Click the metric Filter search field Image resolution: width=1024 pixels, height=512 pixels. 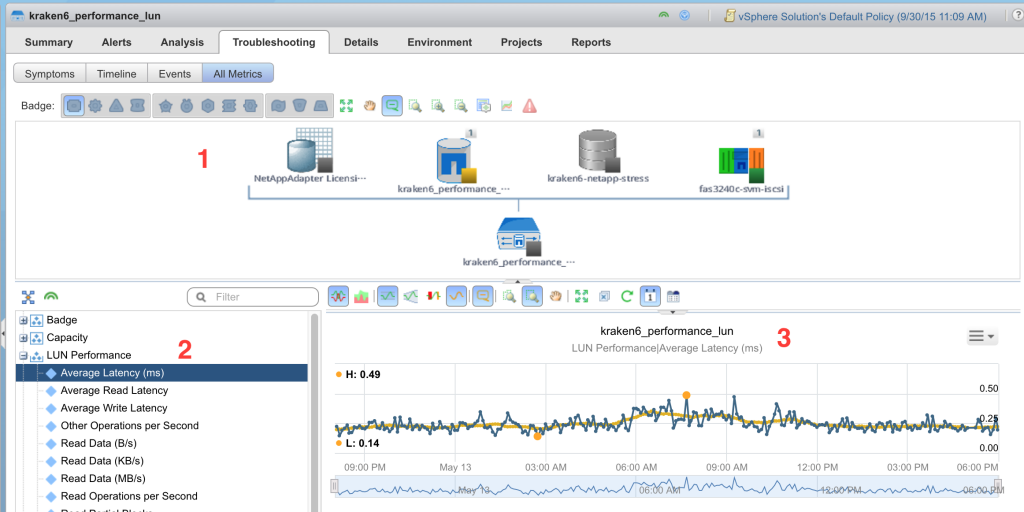(255, 297)
